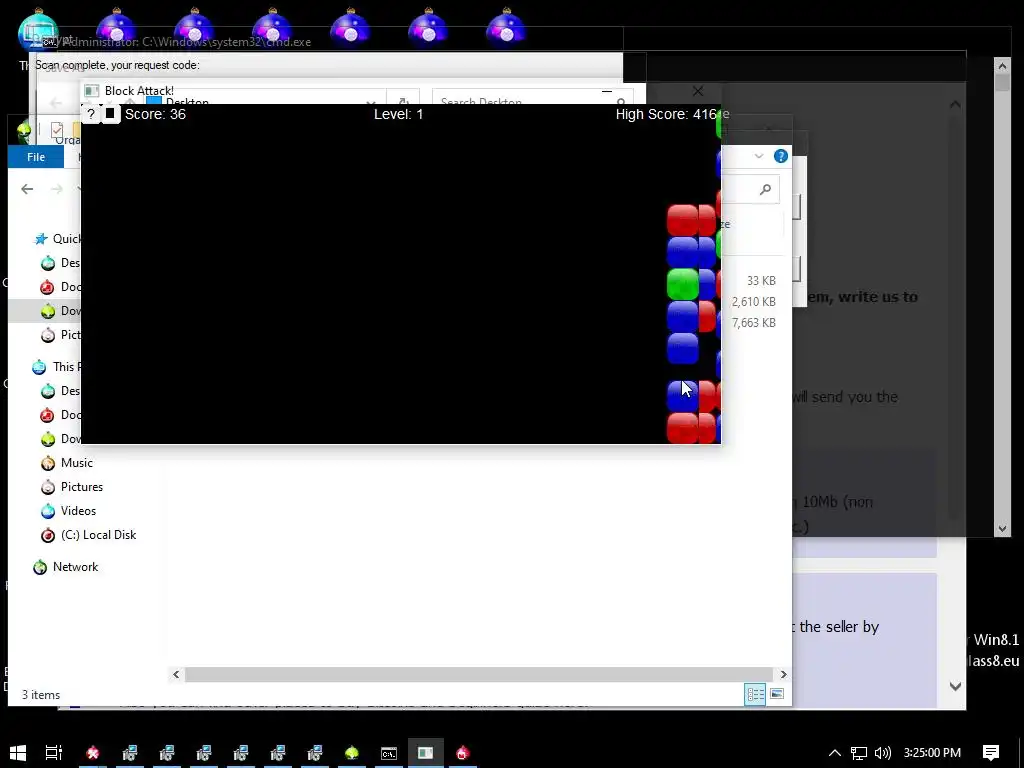This screenshot has width=1024, height=768.
Task: Click the horizontal scrollbar track in File Explorer
Action: click(x=479, y=675)
